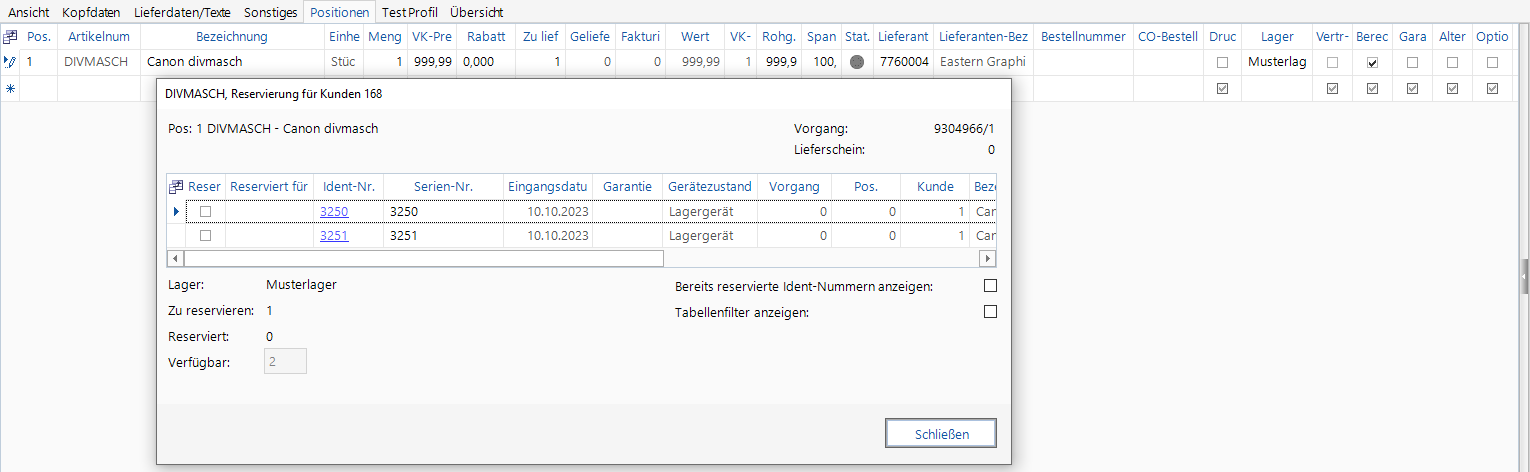1530x472 pixels.
Task: Click the column chooser icon in main grid header
Action: tap(10, 37)
